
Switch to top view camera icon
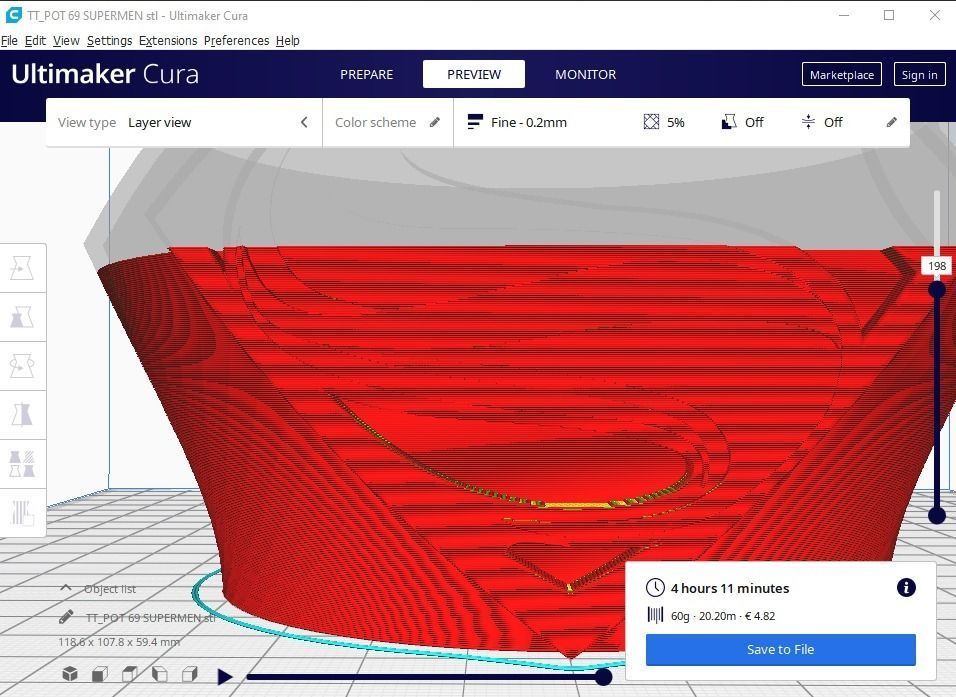coord(130,674)
